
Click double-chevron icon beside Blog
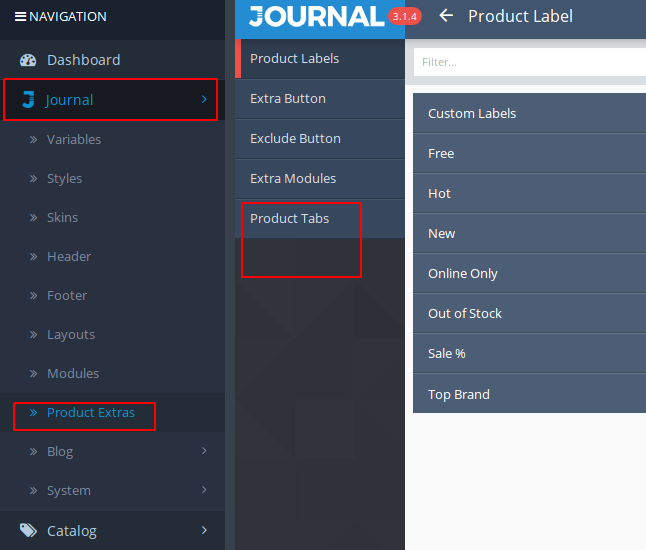(x=33, y=452)
